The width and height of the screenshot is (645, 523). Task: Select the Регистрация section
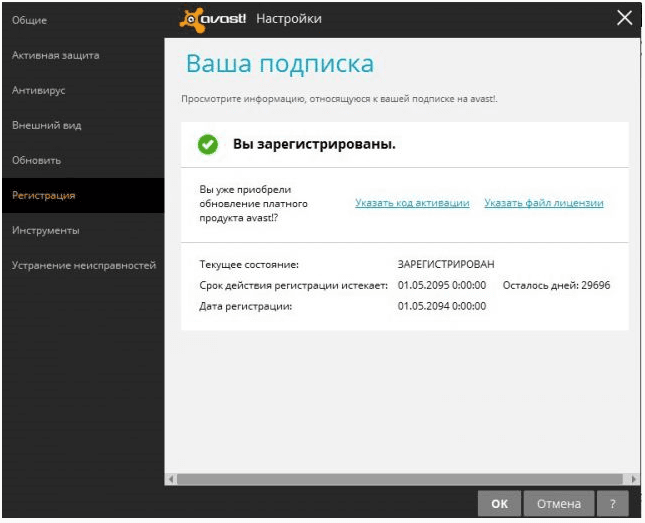[x=83, y=195]
